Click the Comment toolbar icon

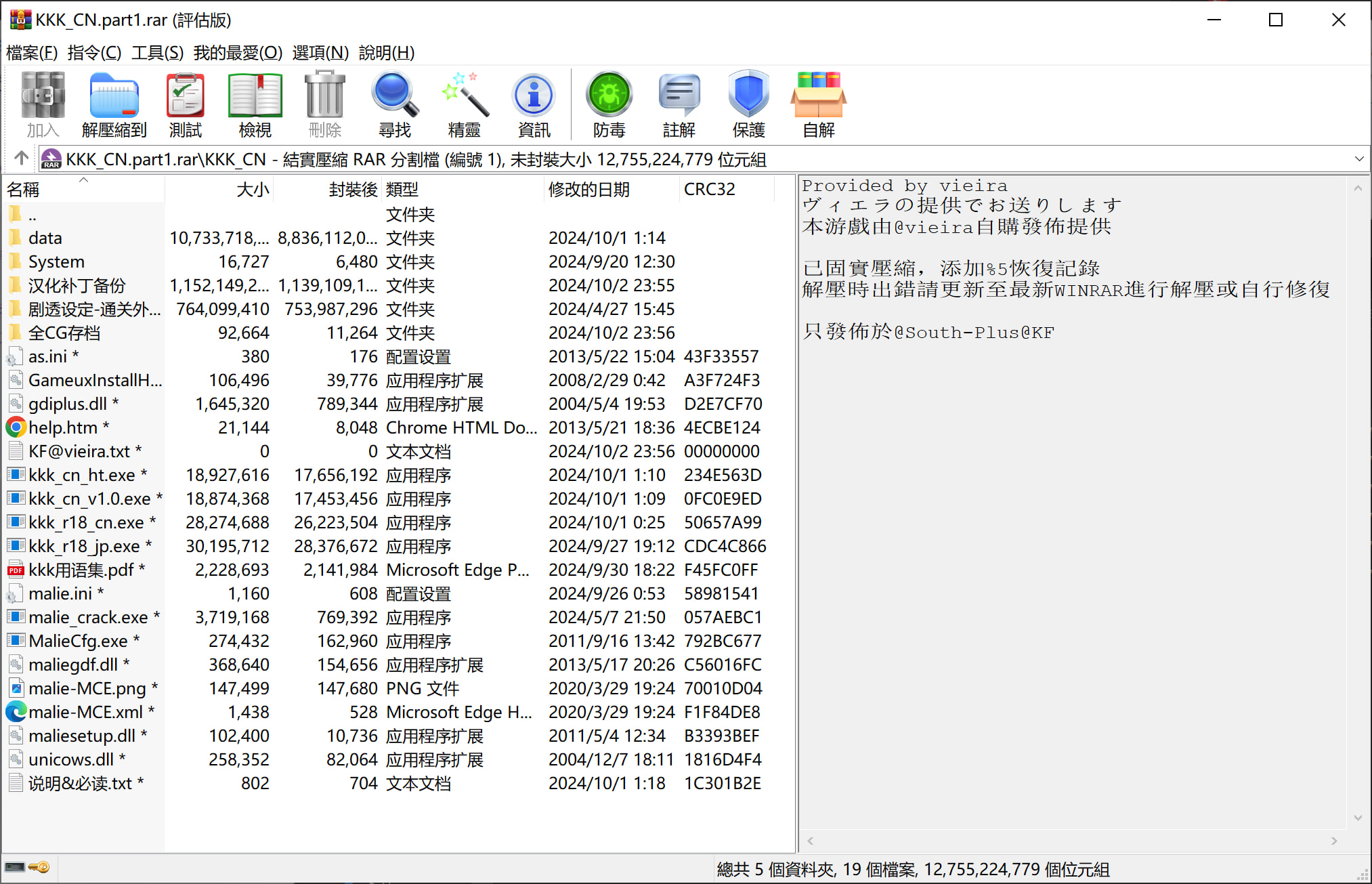pyautogui.click(x=679, y=104)
